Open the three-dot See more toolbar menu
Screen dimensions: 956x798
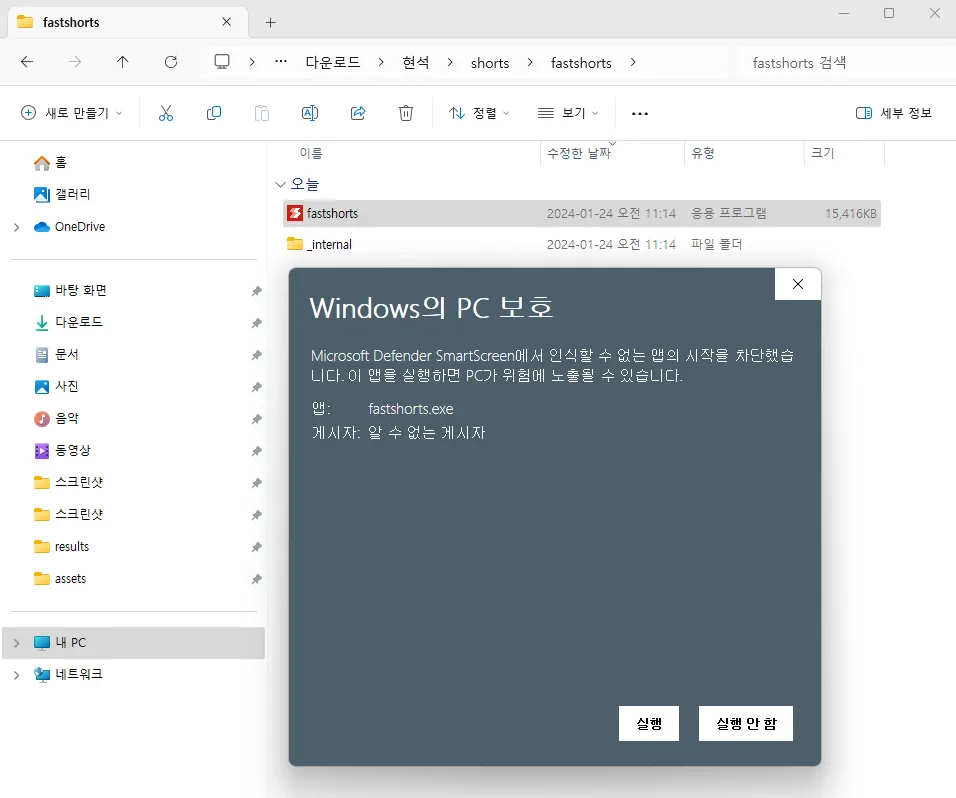pos(640,113)
